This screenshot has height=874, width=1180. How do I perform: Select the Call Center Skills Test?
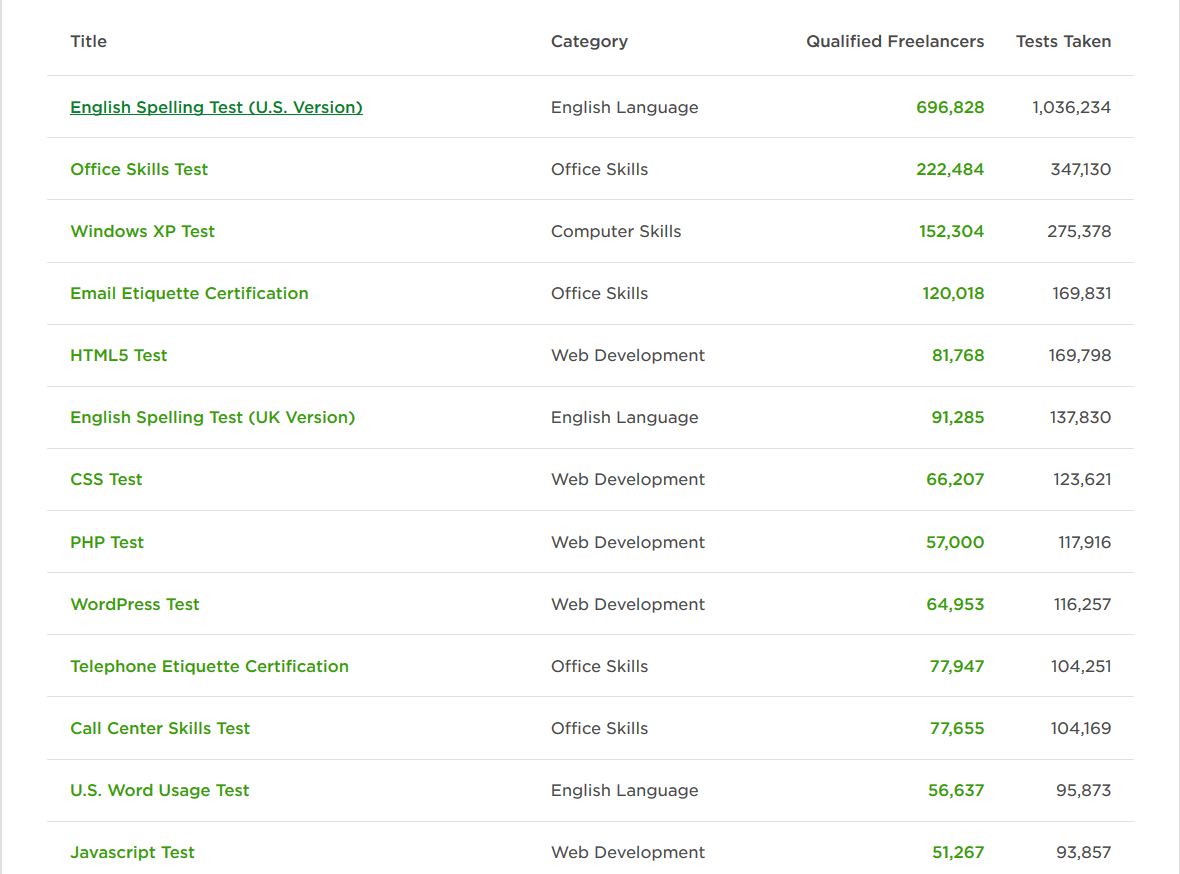pyautogui.click(x=160, y=728)
